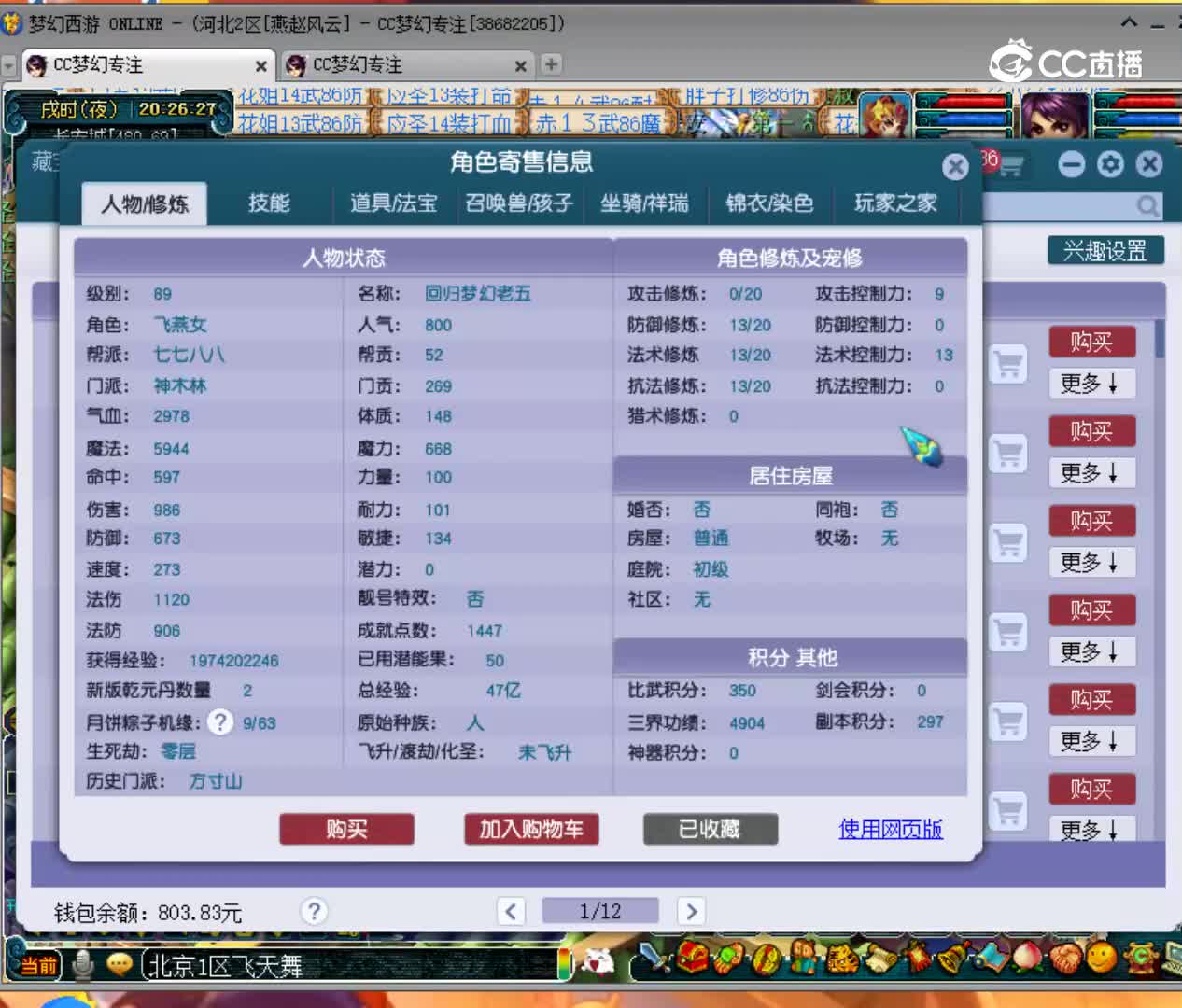Click the 已收藏 button
Viewport: 1182px width, 1008px height.
tap(710, 829)
